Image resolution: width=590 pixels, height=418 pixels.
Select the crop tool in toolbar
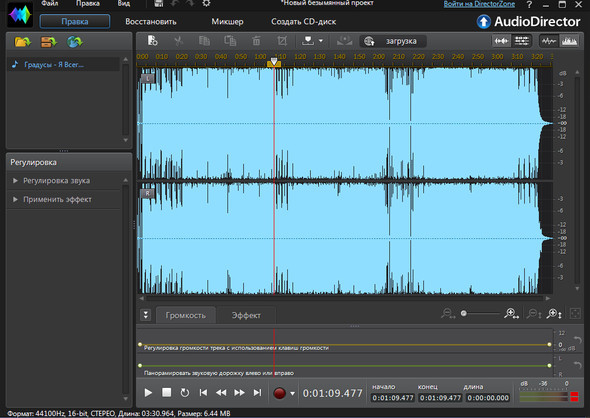[x=282, y=41]
